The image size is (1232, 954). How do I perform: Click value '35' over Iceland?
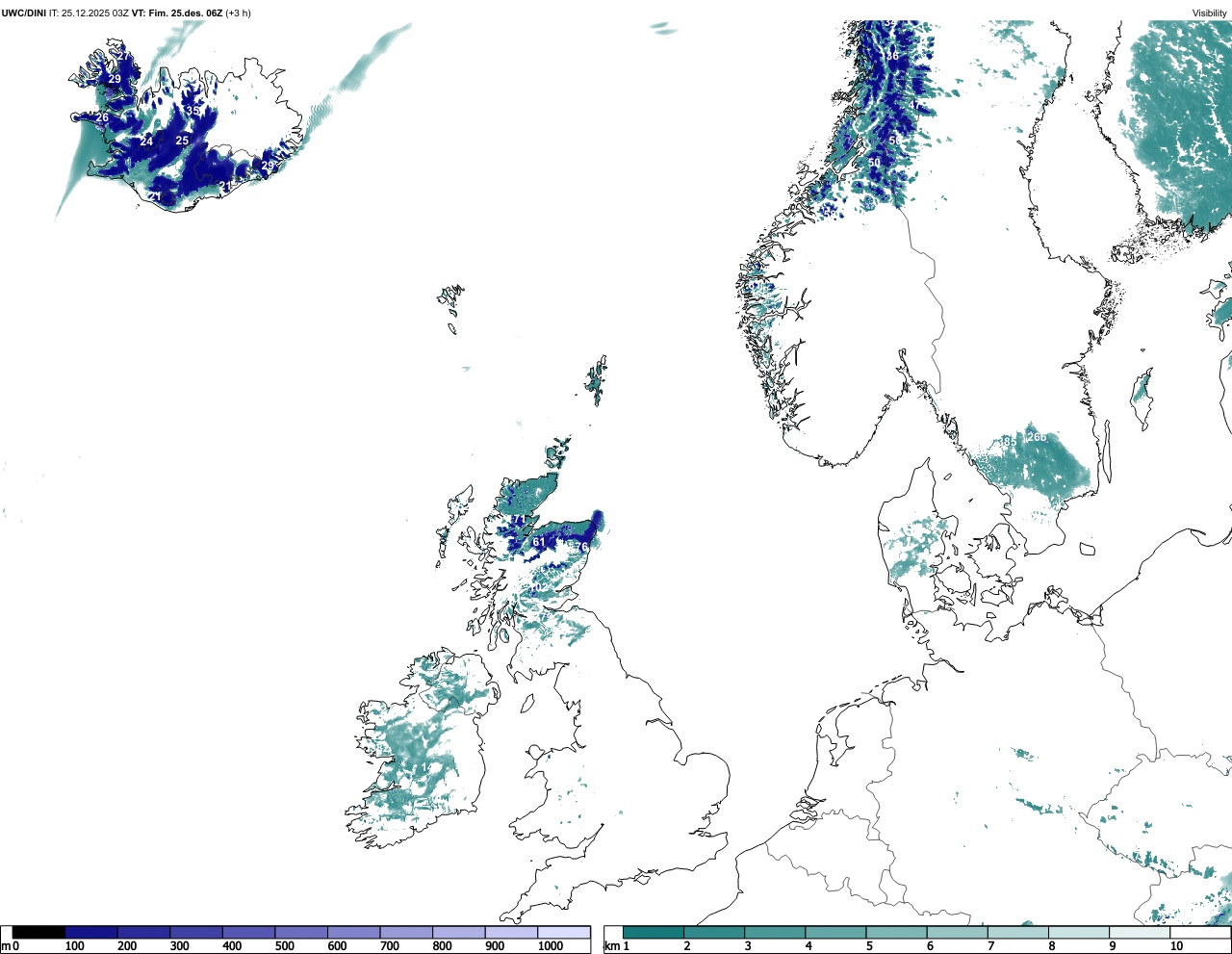coord(192,112)
